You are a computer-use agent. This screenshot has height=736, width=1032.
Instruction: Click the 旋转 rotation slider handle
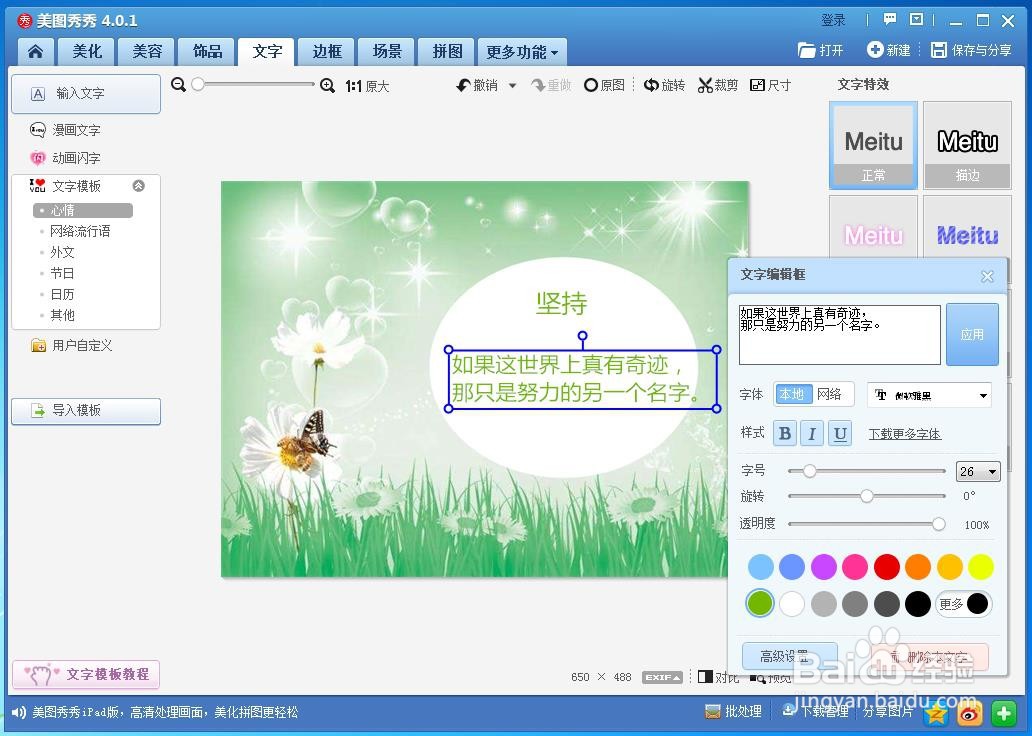coord(867,496)
